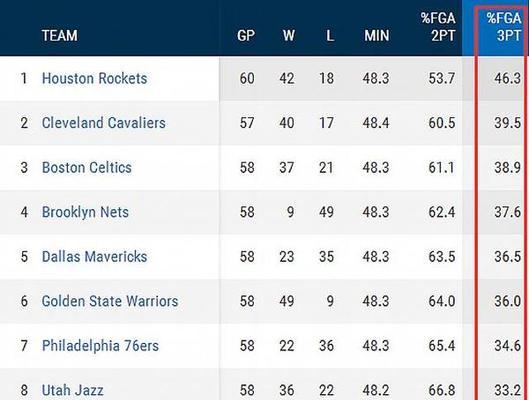529x400 pixels.
Task: Sort by %FGA 2PT column header
Action: [438, 27]
